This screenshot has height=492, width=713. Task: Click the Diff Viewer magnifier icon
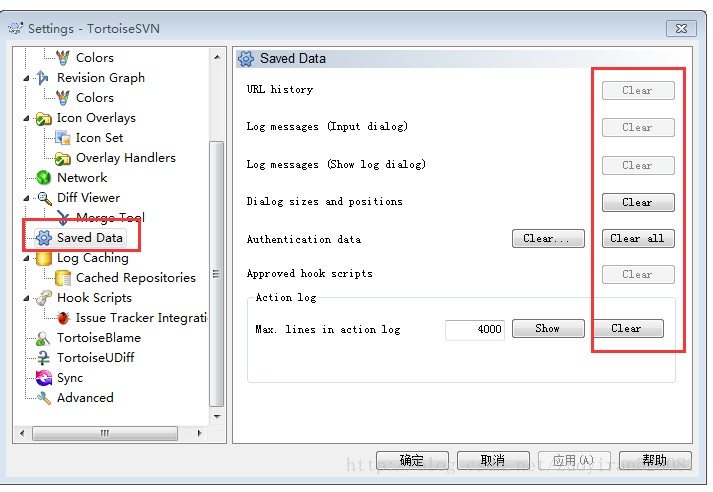coord(44,198)
